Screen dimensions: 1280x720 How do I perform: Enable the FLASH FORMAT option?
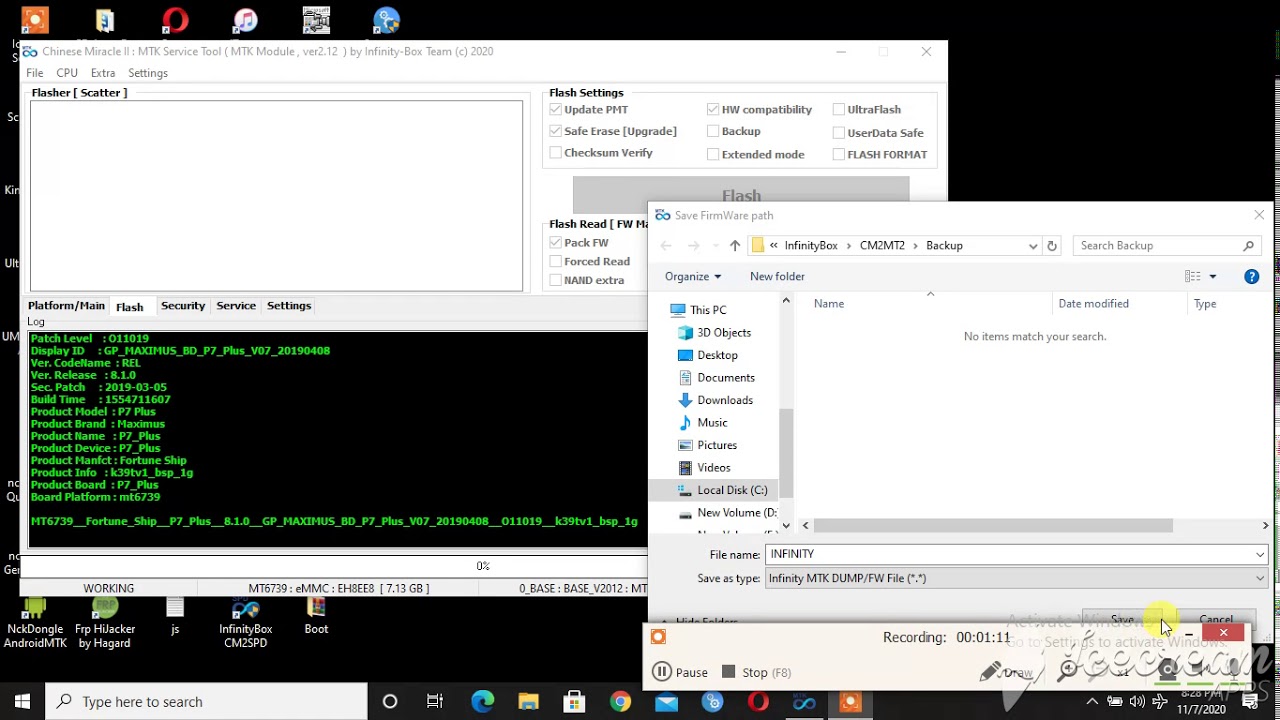pos(839,154)
